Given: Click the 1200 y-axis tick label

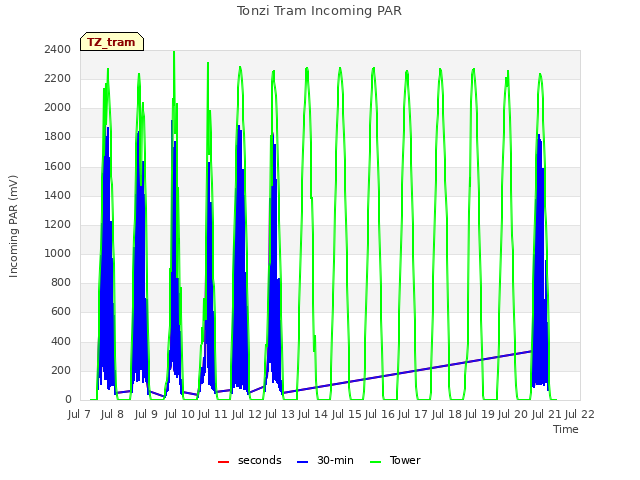Looking at the screenshot, I should (58, 224).
